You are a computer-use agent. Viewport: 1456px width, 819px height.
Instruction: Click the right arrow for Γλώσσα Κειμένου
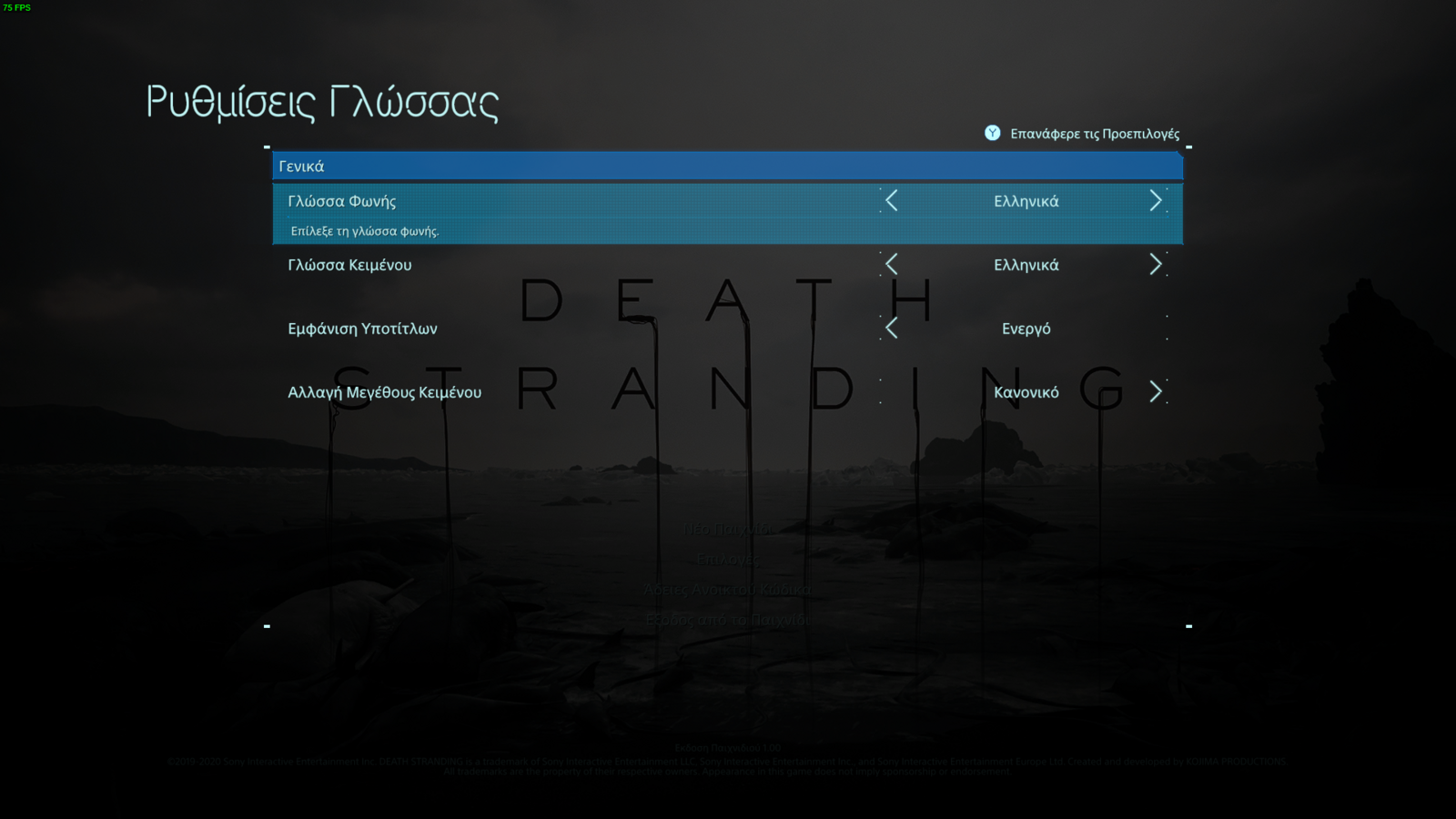click(x=1156, y=265)
